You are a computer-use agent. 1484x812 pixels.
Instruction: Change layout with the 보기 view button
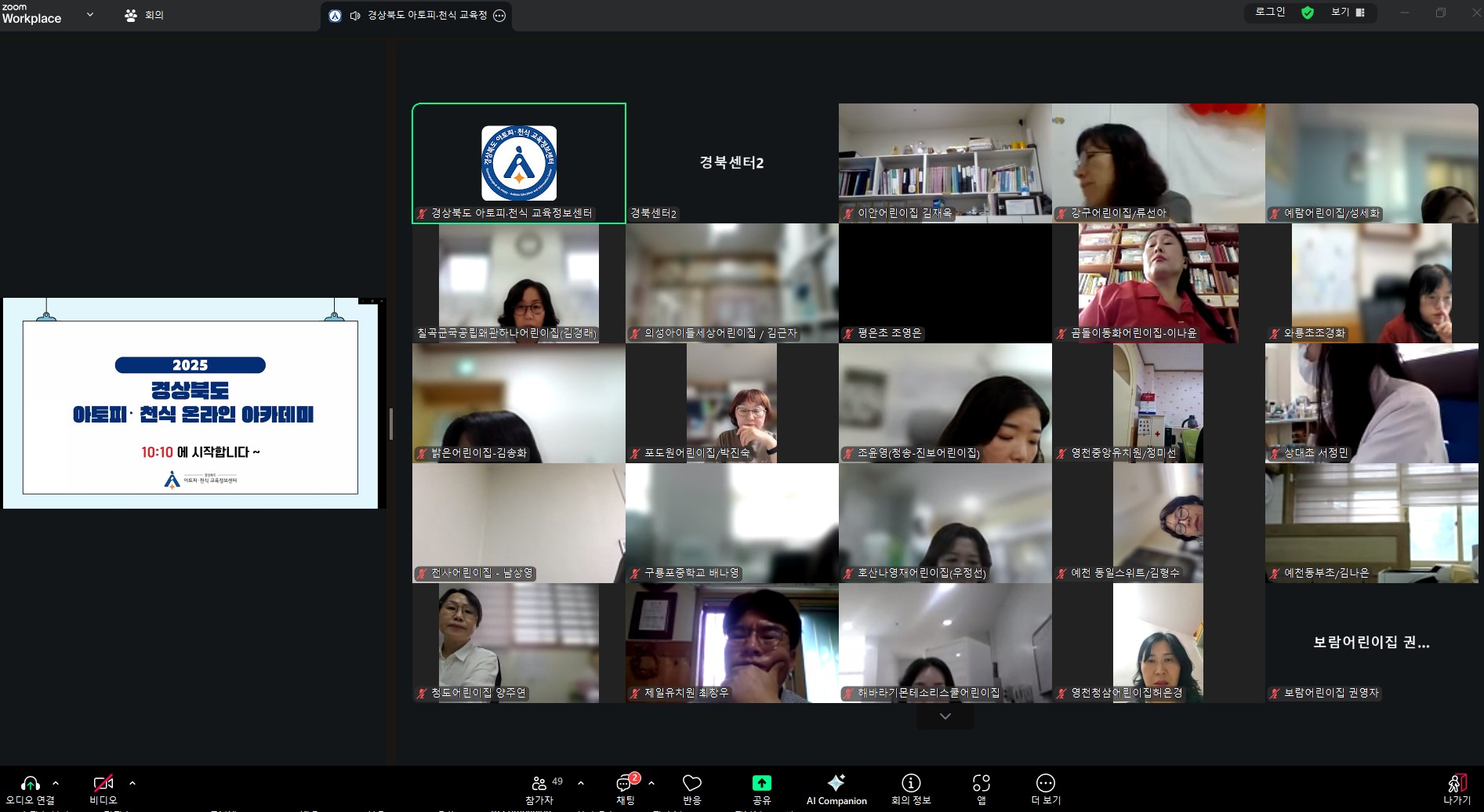[1348, 13]
